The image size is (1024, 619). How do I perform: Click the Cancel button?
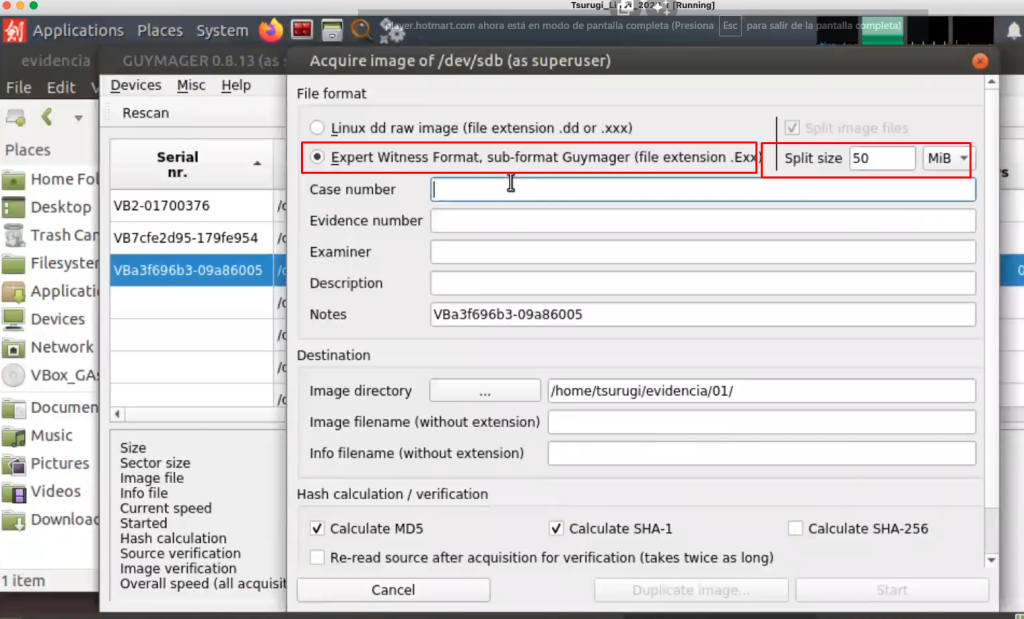[x=393, y=590]
